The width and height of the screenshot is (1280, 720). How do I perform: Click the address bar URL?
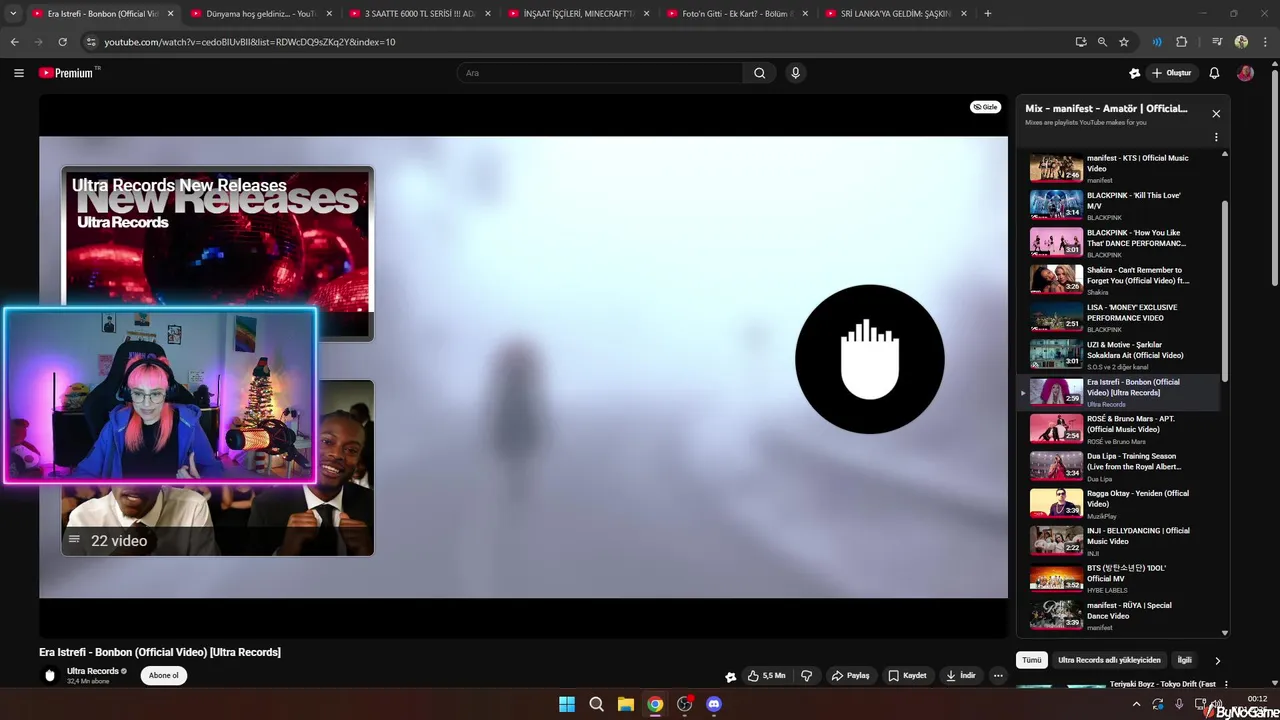click(x=250, y=42)
